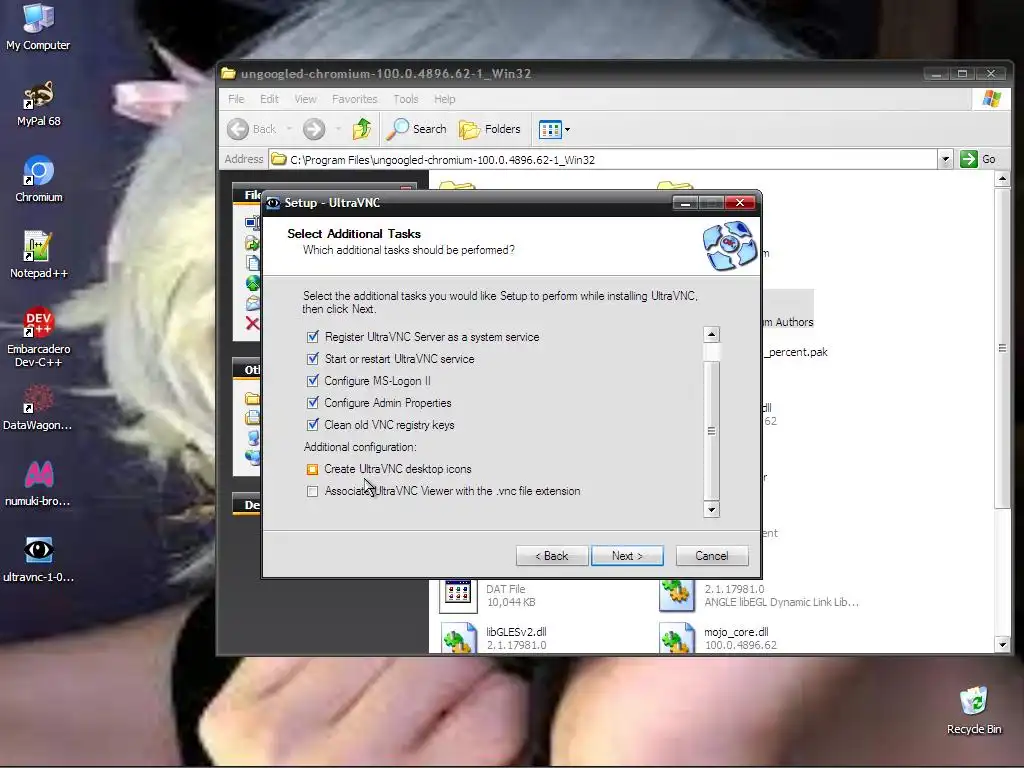The image size is (1024, 768).
Task: Toggle Folders pane in Explorer toolbar
Action: pyautogui.click(x=490, y=129)
